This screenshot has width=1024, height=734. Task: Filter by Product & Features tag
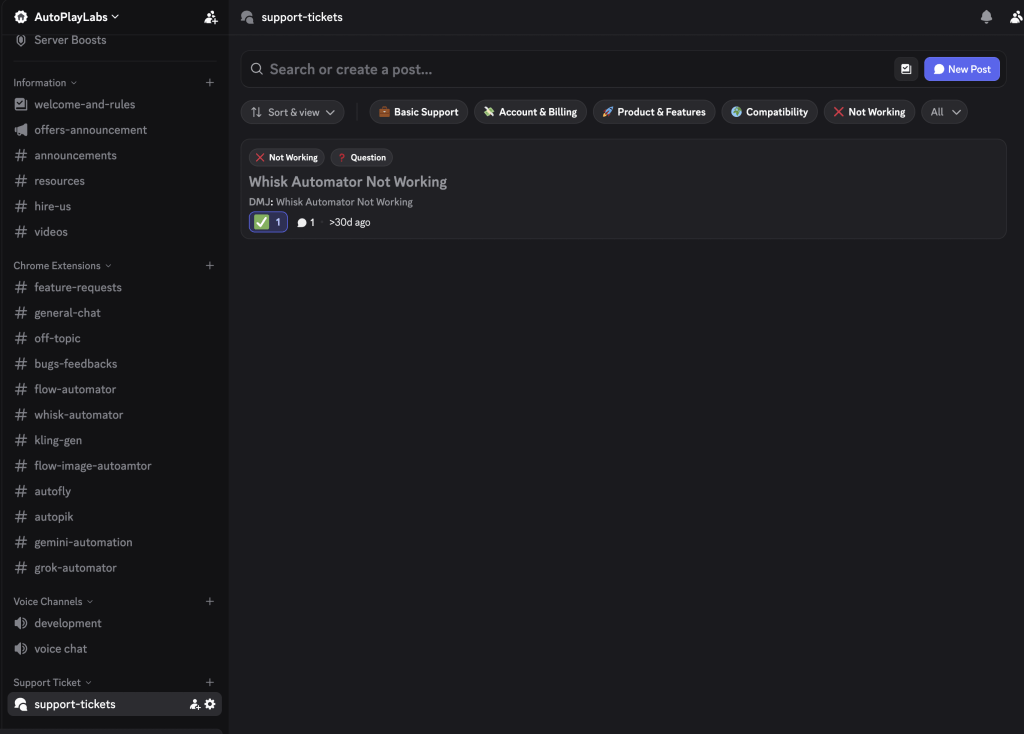[654, 112]
